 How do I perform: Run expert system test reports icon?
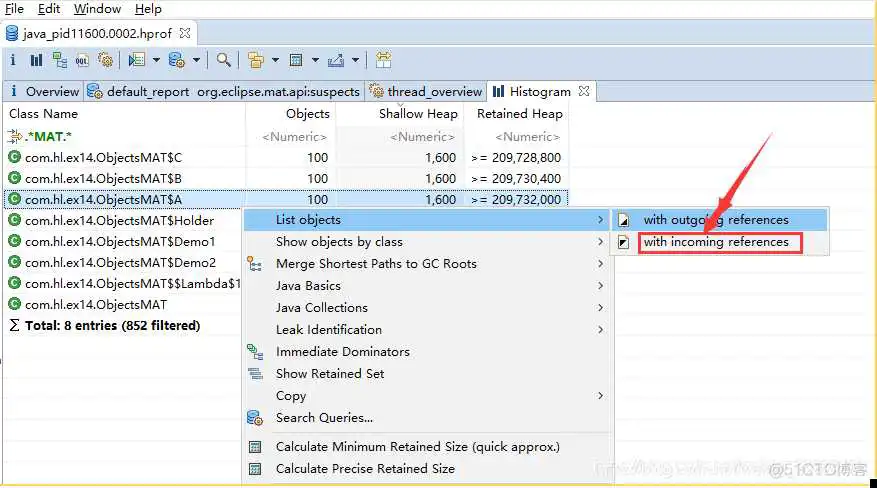pyautogui.click(x=136, y=60)
